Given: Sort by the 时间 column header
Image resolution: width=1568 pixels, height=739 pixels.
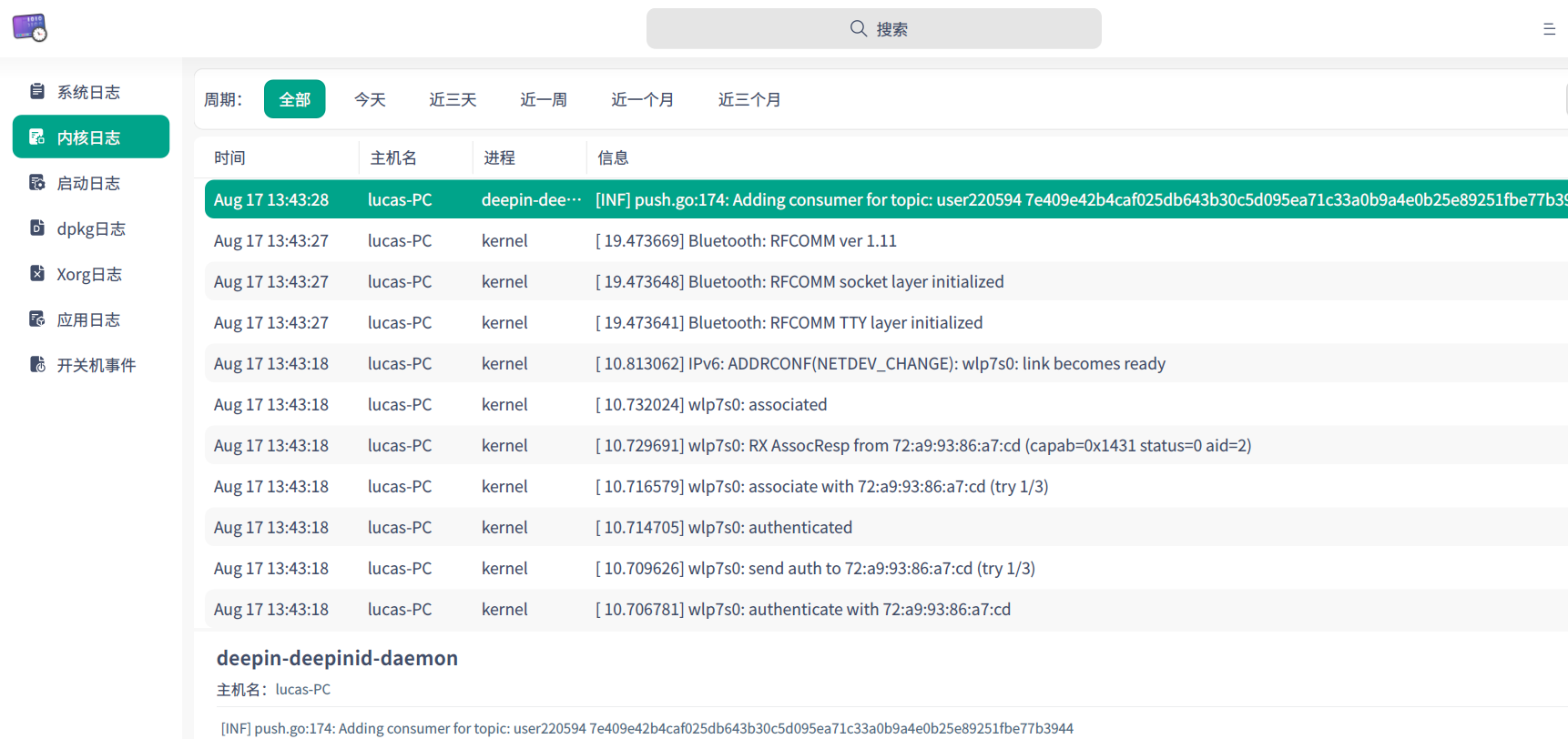Looking at the screenshot, I should 230,157.
